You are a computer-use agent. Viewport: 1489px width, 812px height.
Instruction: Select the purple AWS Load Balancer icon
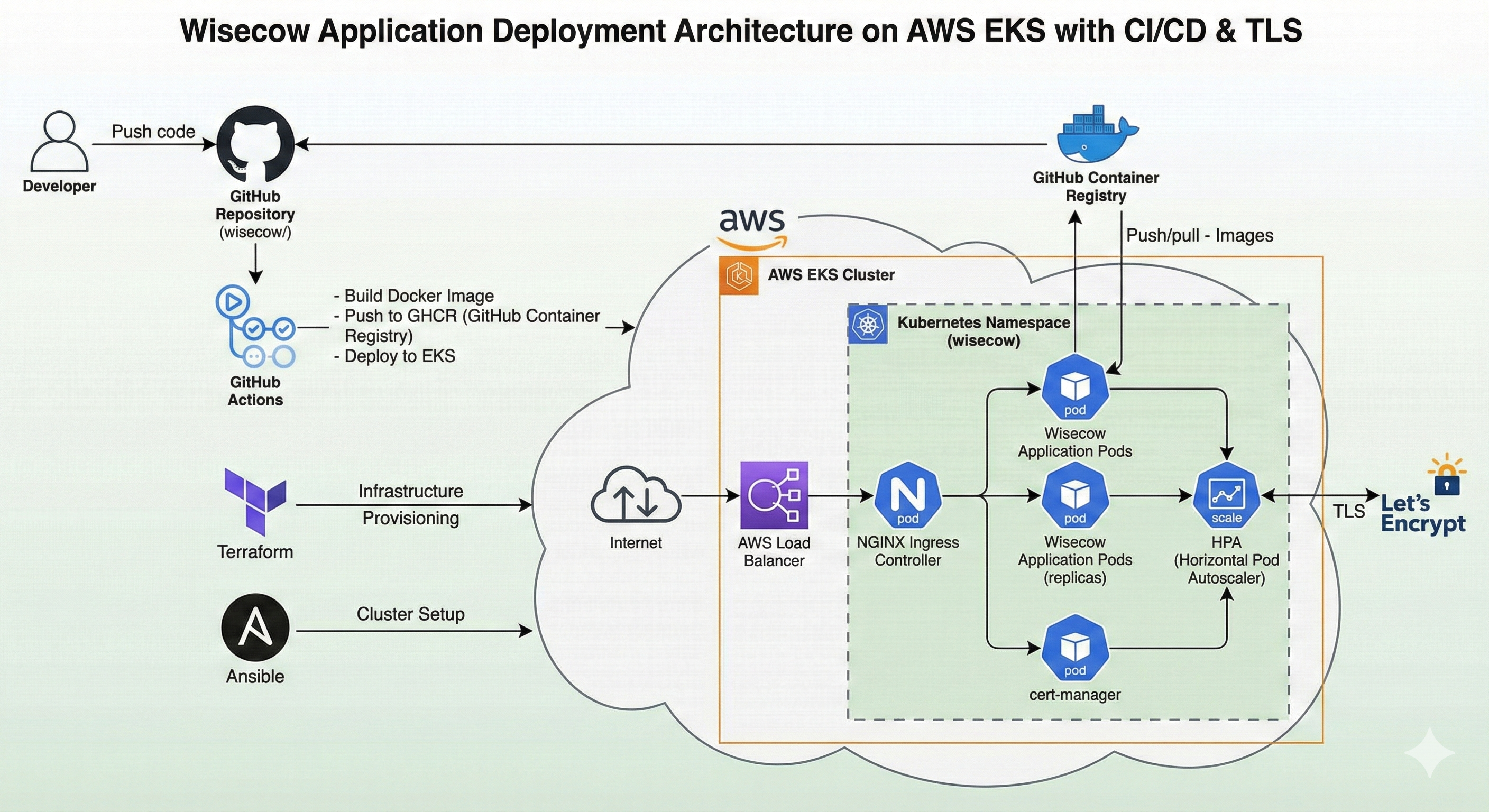point(774,495)
